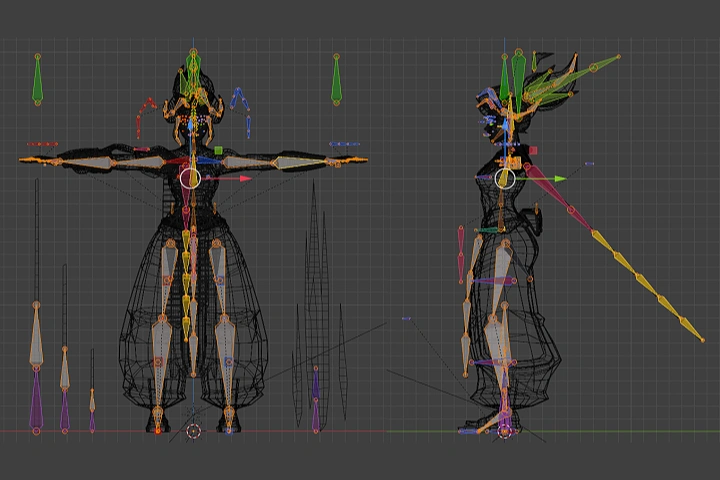The image size is (720, 480).
Task: Select the blue vertical bone right of the head
Action: click(x=248, y=127)
